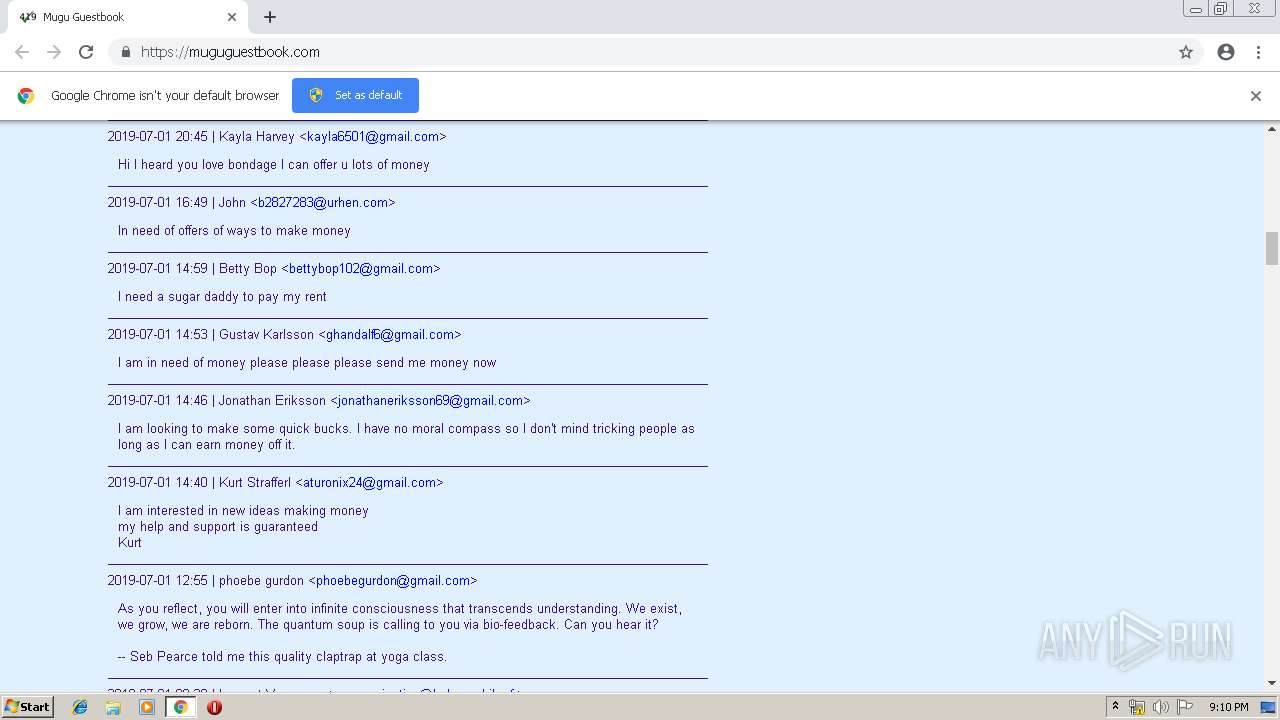Switch to Chrome taskbar button
Screen dimensions: 1280x720
click(180, 707)
